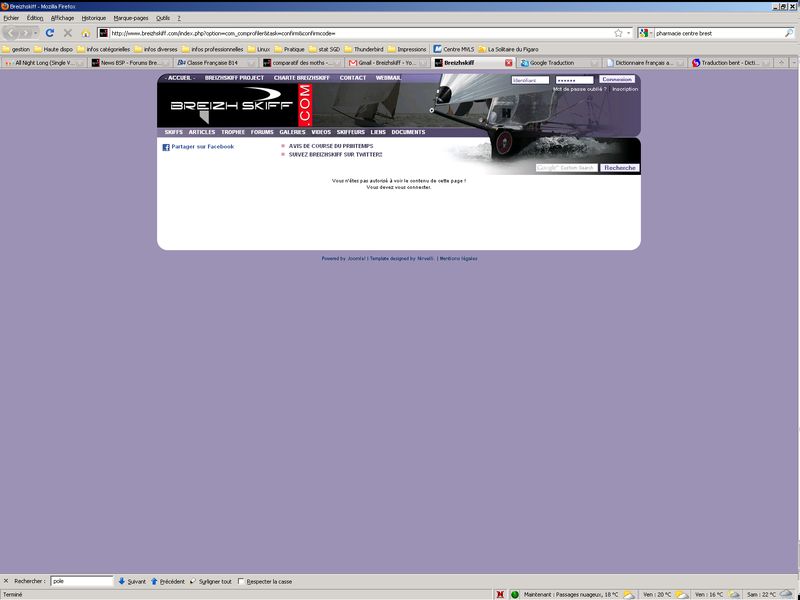Viewport: 800px width, 600px height.
Task: Click the site favicon in the address bar
Action: point(104,33)
